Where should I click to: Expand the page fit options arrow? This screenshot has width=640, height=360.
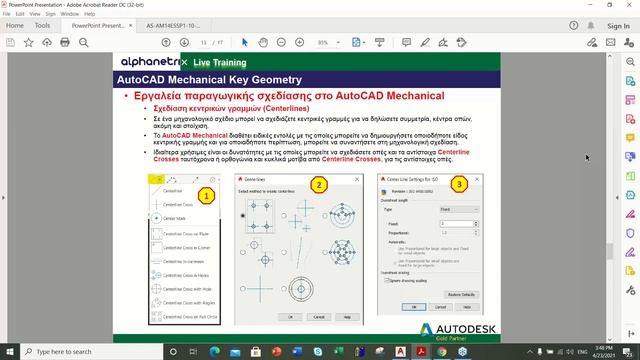(364, 42)
